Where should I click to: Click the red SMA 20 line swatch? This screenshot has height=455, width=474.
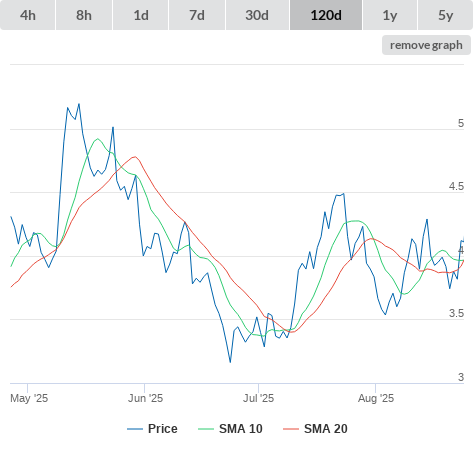pos(291,429)
